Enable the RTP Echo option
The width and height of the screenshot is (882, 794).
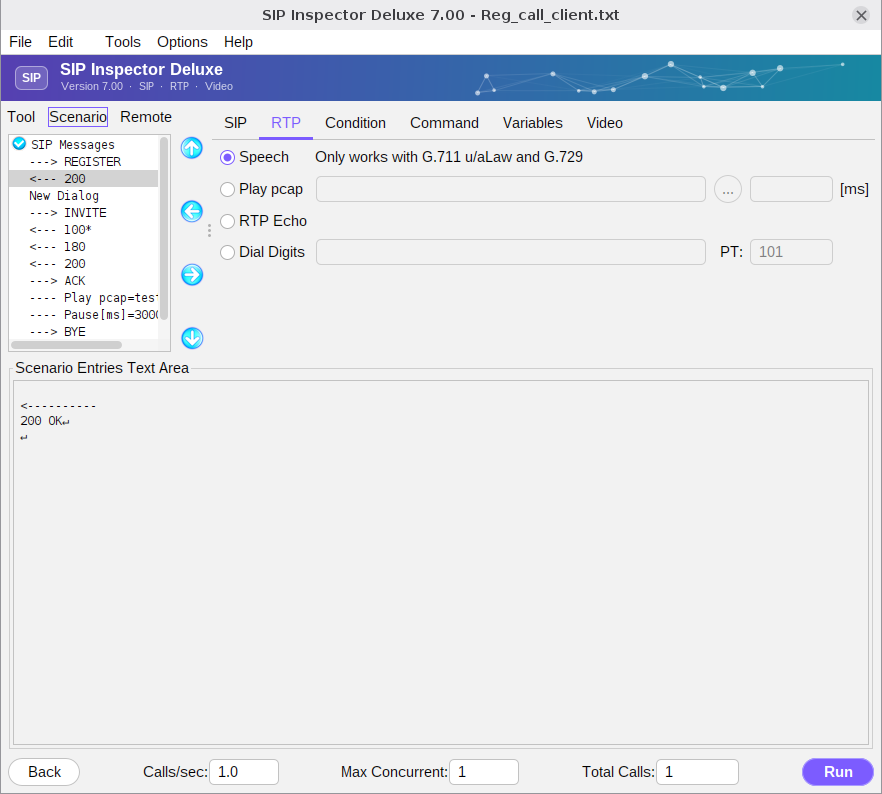227,221
